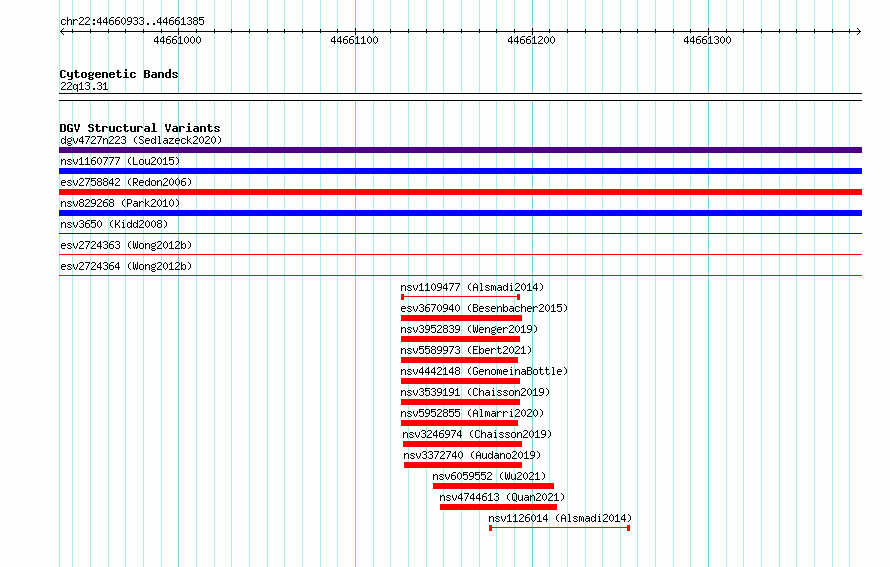The width and height of the screenshot is (890, 567).
Task: Click thin red span under nsv1109477
Action: click(460, 297)
